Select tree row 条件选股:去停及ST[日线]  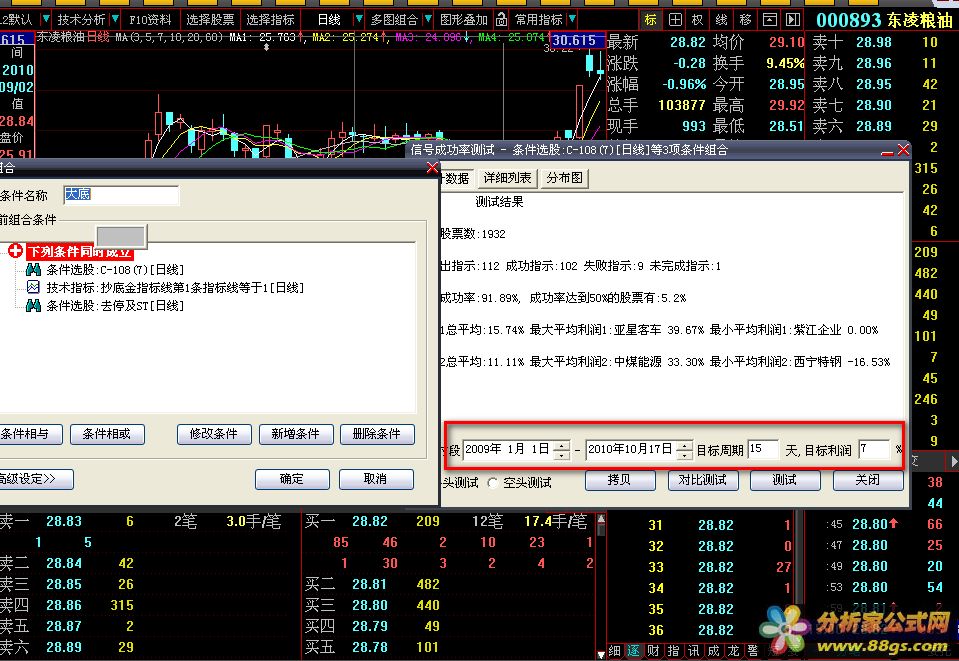pos(115,305)
